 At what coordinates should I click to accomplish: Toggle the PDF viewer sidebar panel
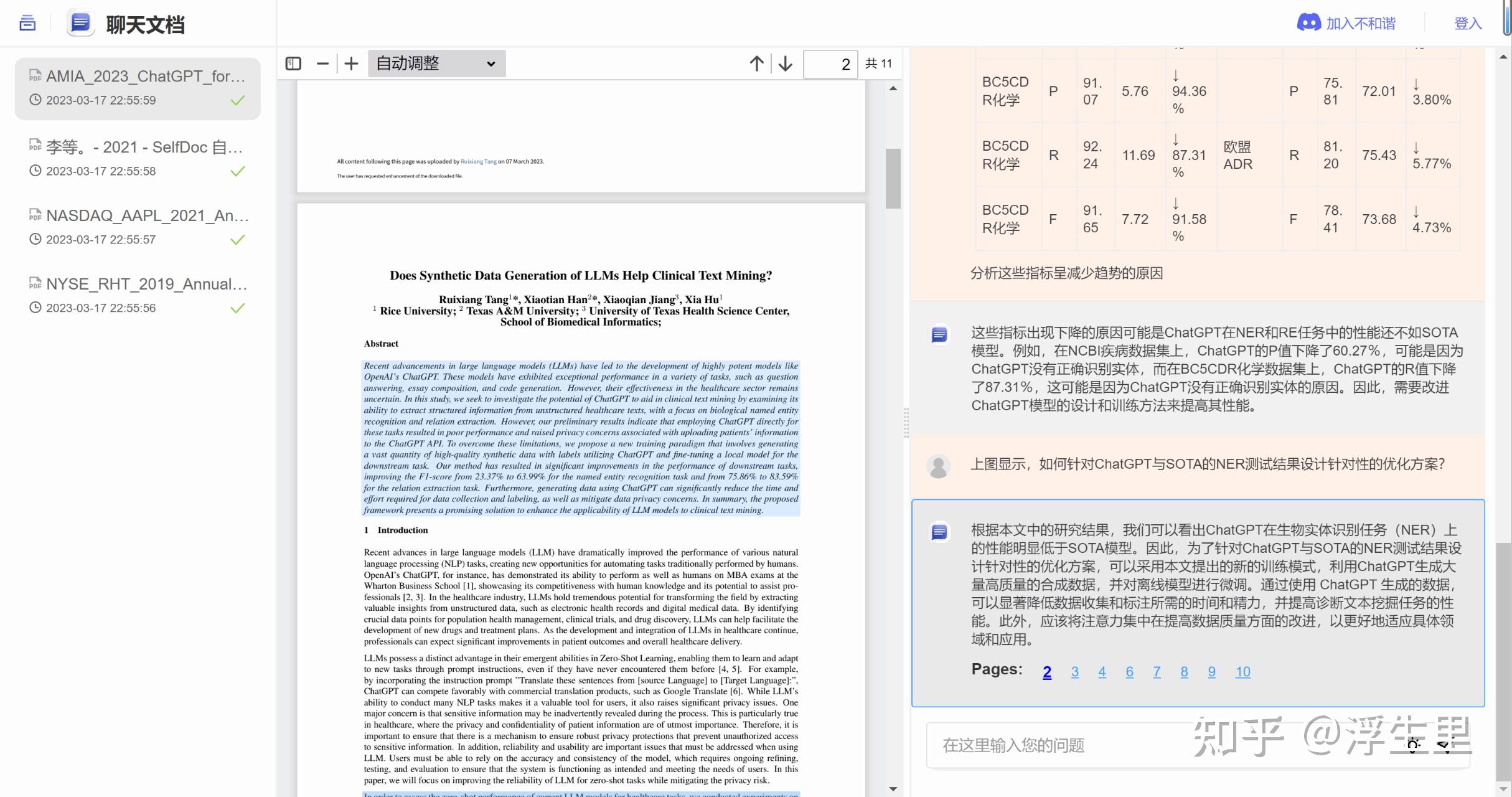293,64
